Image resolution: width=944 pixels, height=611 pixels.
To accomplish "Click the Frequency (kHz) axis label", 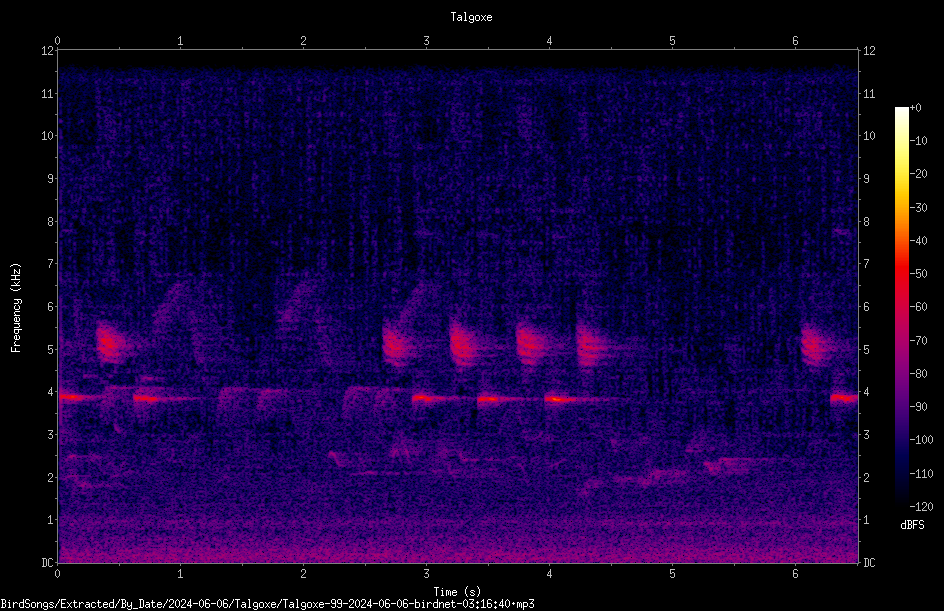I will point(16,308).
